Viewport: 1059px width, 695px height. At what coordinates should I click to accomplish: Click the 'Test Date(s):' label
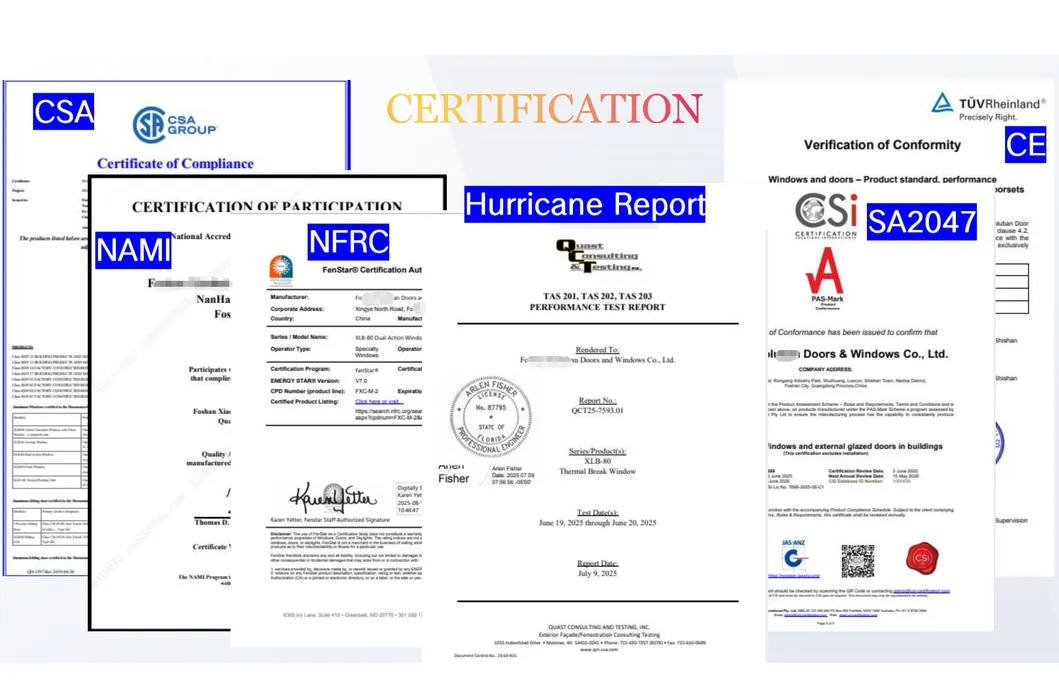(598, 512)
